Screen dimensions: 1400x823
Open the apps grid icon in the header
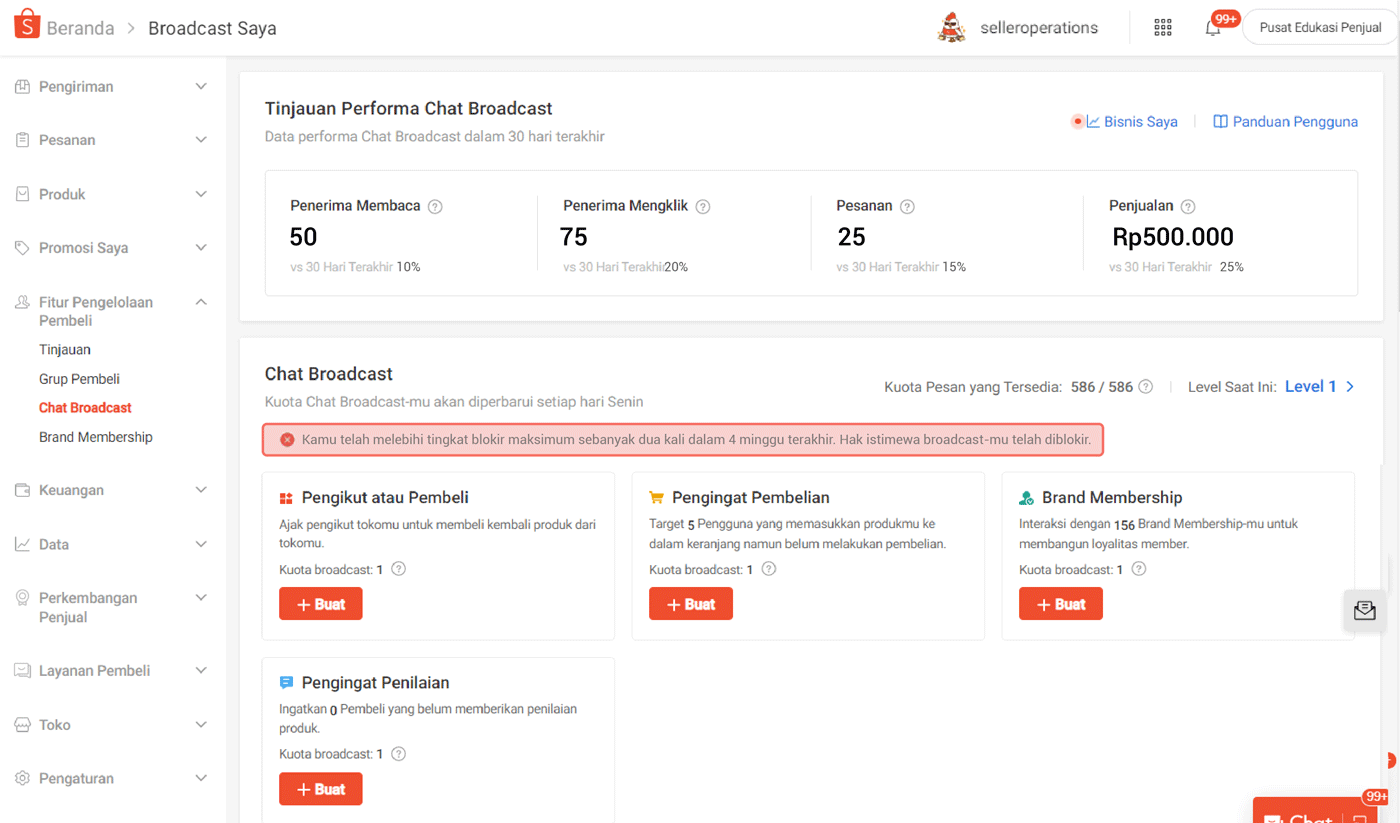[x=1162, y=27]
